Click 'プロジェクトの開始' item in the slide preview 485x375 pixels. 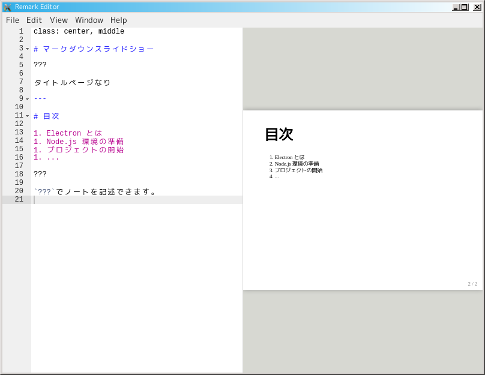(x=299, y=170)
